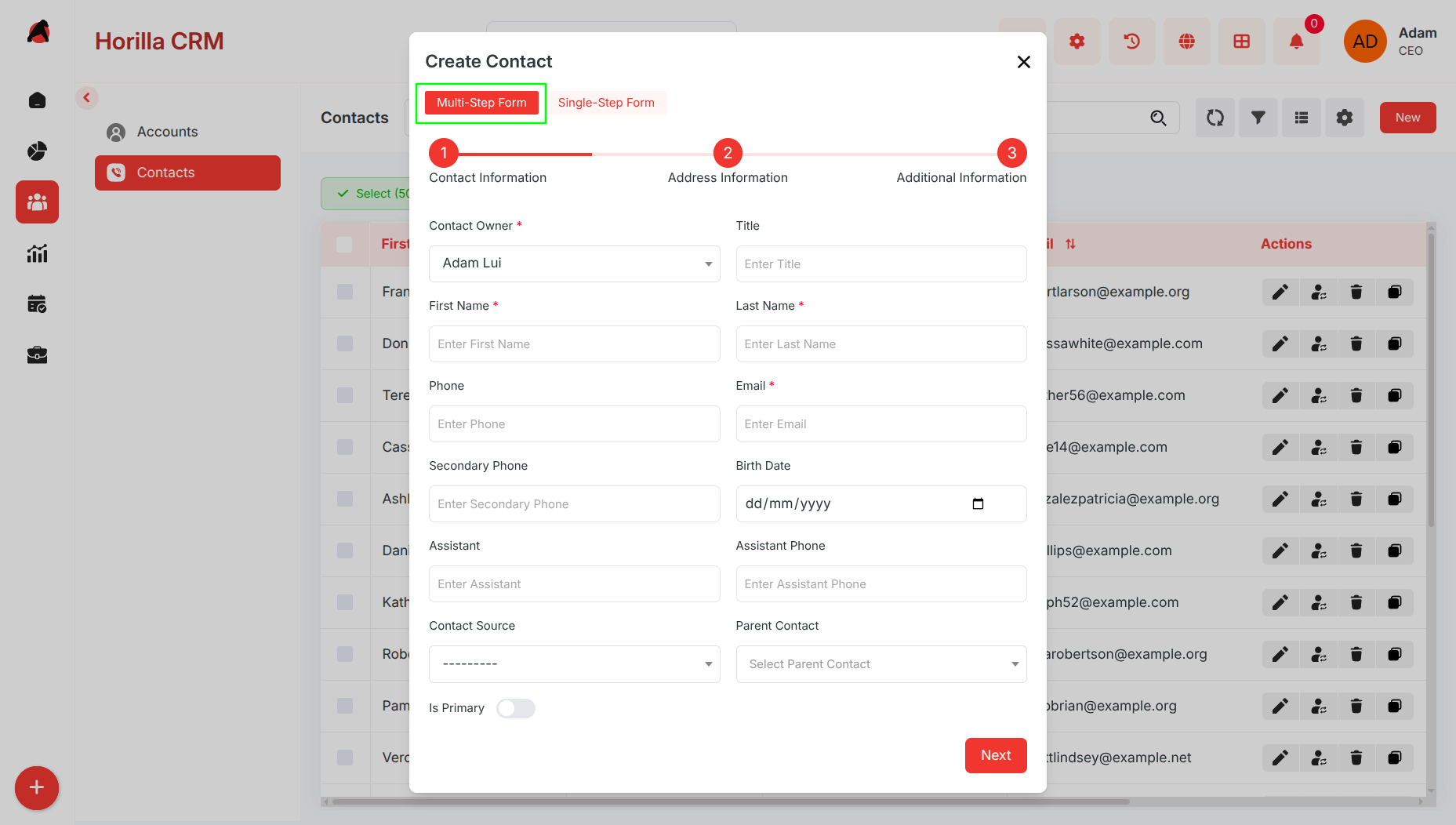Click the search magnifier icon
The height and width of the screenshot is (825, 1456).
click(x=1158, y=118)
